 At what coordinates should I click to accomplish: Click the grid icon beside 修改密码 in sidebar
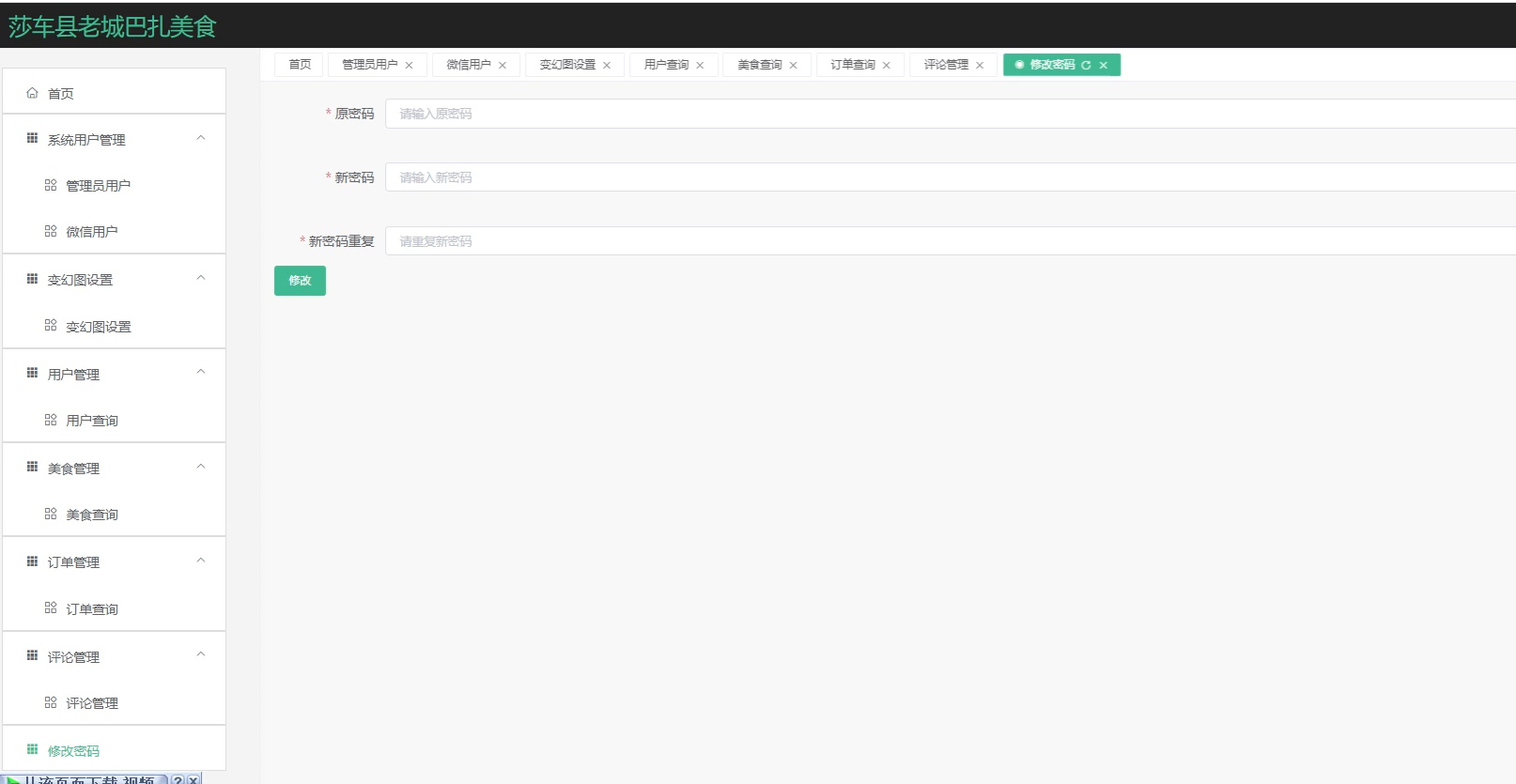(x=32, y=749)
